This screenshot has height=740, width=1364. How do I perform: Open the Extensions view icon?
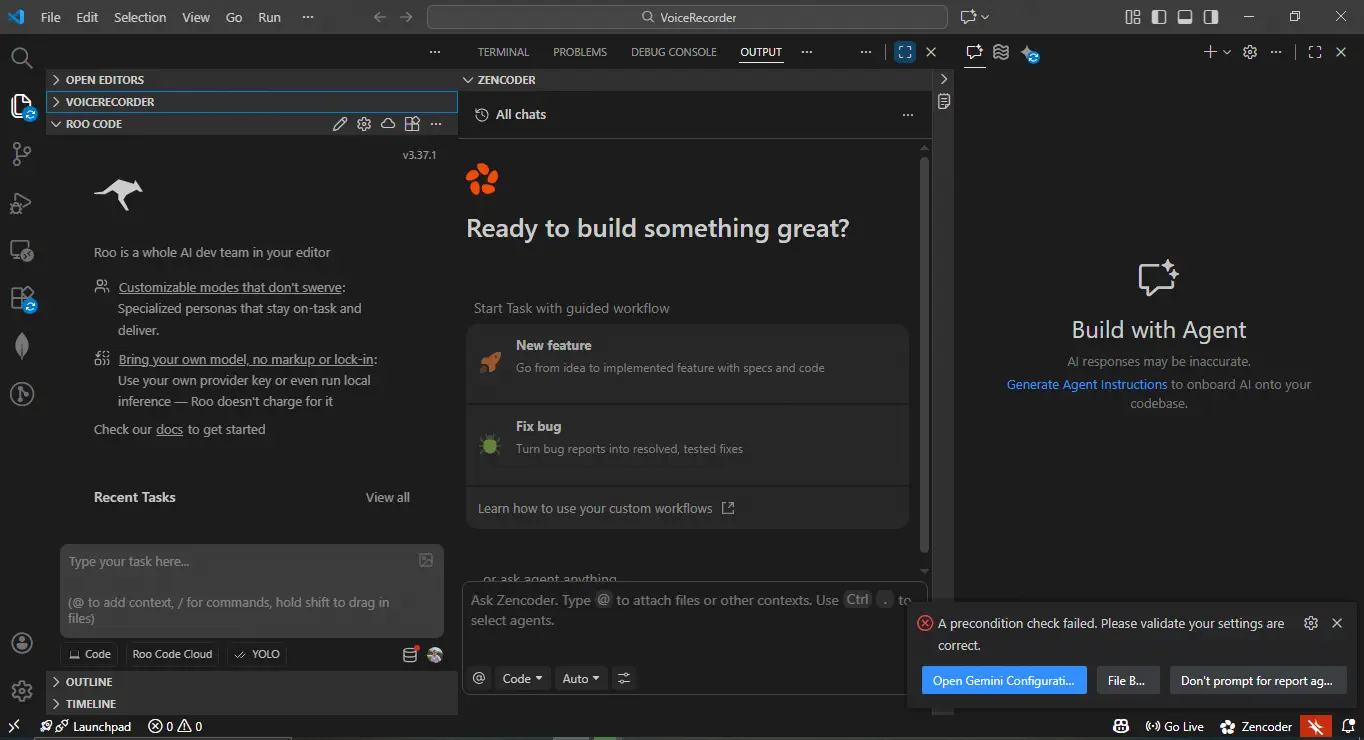click(22, 298)
